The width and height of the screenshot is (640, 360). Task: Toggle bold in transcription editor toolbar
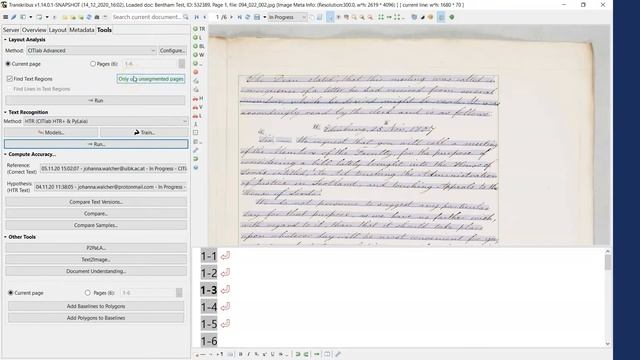240,354
